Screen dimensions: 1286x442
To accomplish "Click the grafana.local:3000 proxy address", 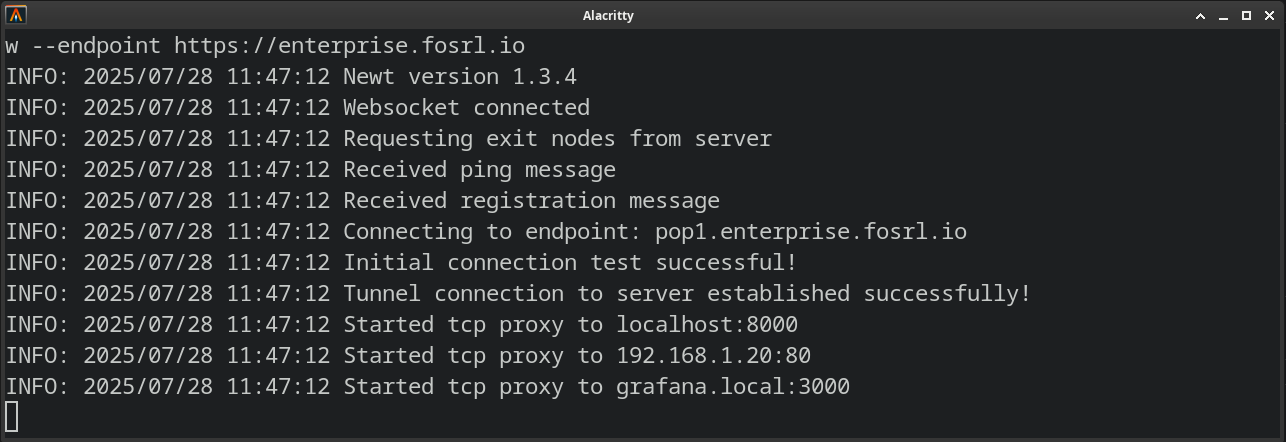I will [733, 387].
